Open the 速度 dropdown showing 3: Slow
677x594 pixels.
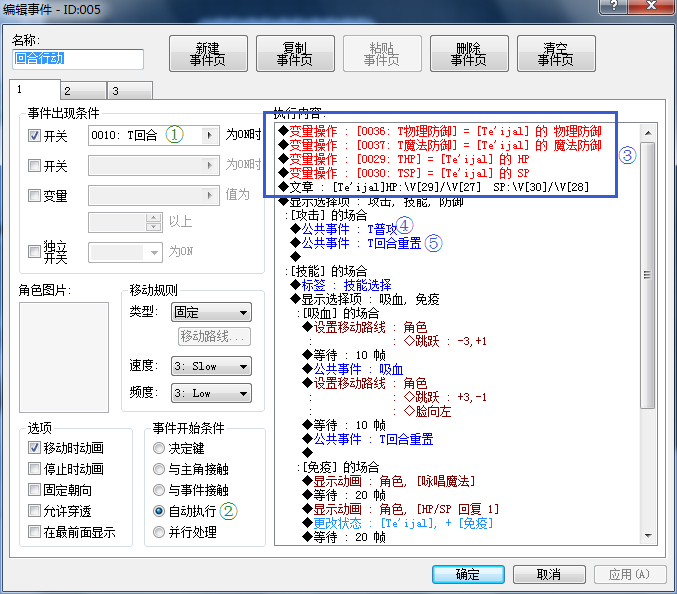211,366
